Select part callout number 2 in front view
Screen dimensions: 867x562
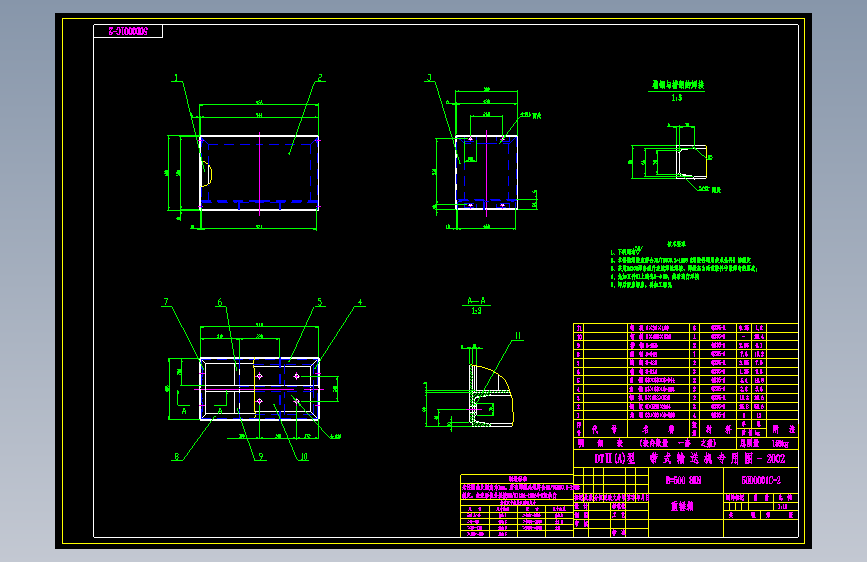(320, 77)
